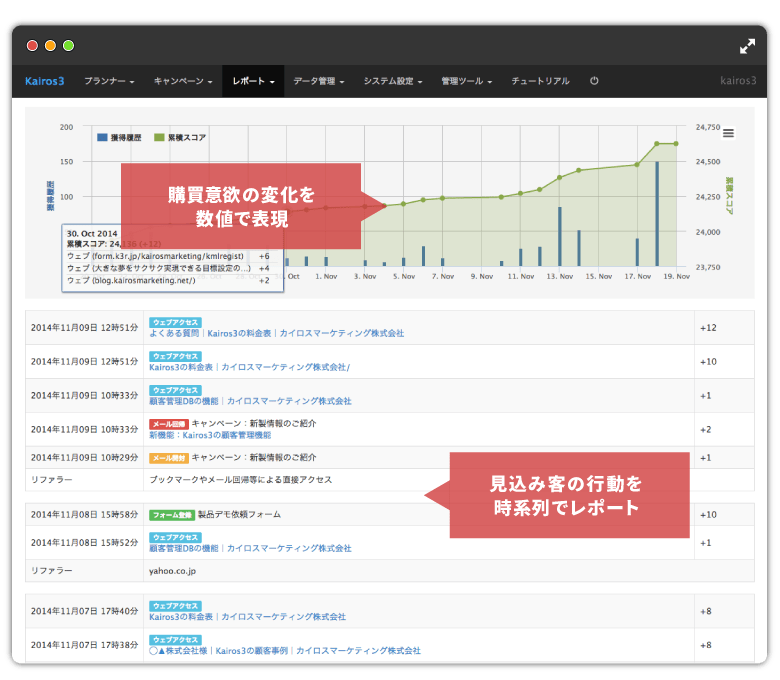This screenshot has width=780, height=680.
Task: Click the kairos3 user name in navbar
Action: click(x=738, y=81)
